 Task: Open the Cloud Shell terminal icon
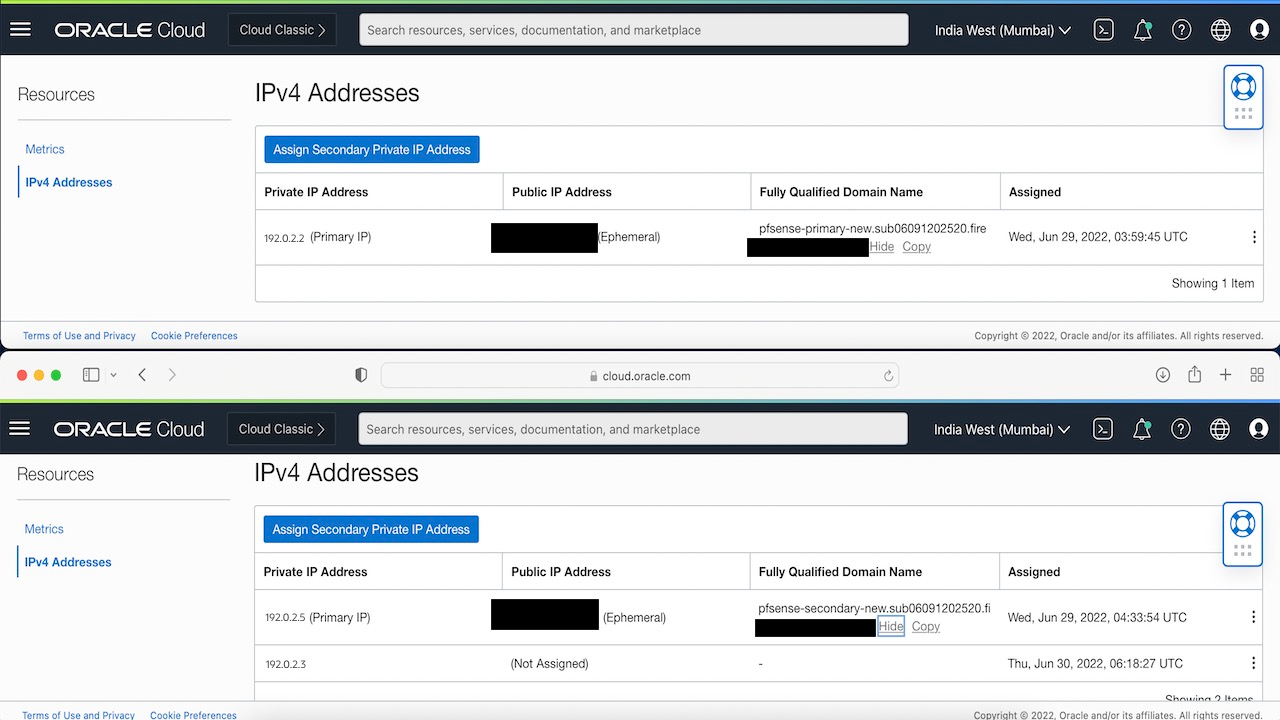pyautogui.click(x=1103, y=29)
